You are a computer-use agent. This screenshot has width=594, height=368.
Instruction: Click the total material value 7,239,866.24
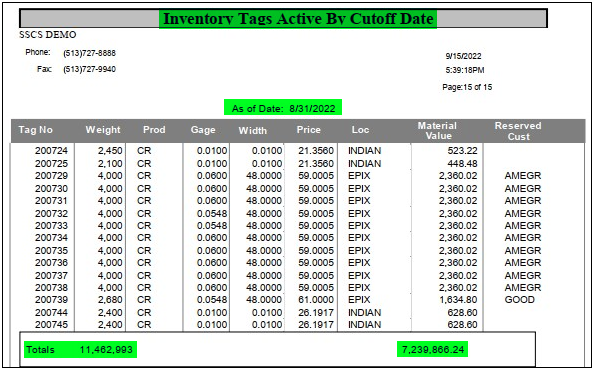(x=433, y=350)
